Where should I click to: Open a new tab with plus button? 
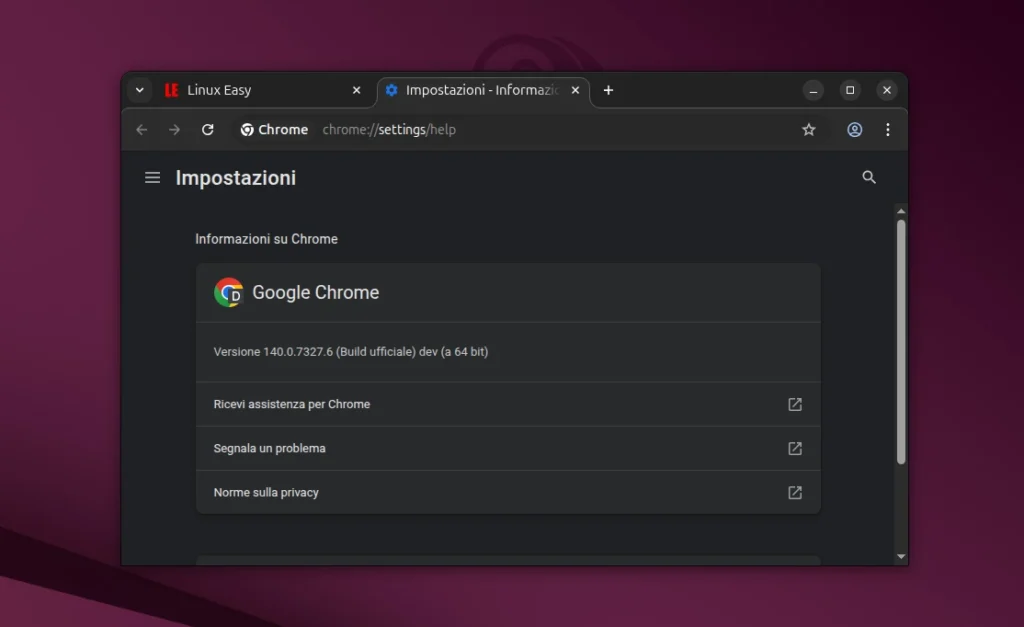[x=608, y=90]
